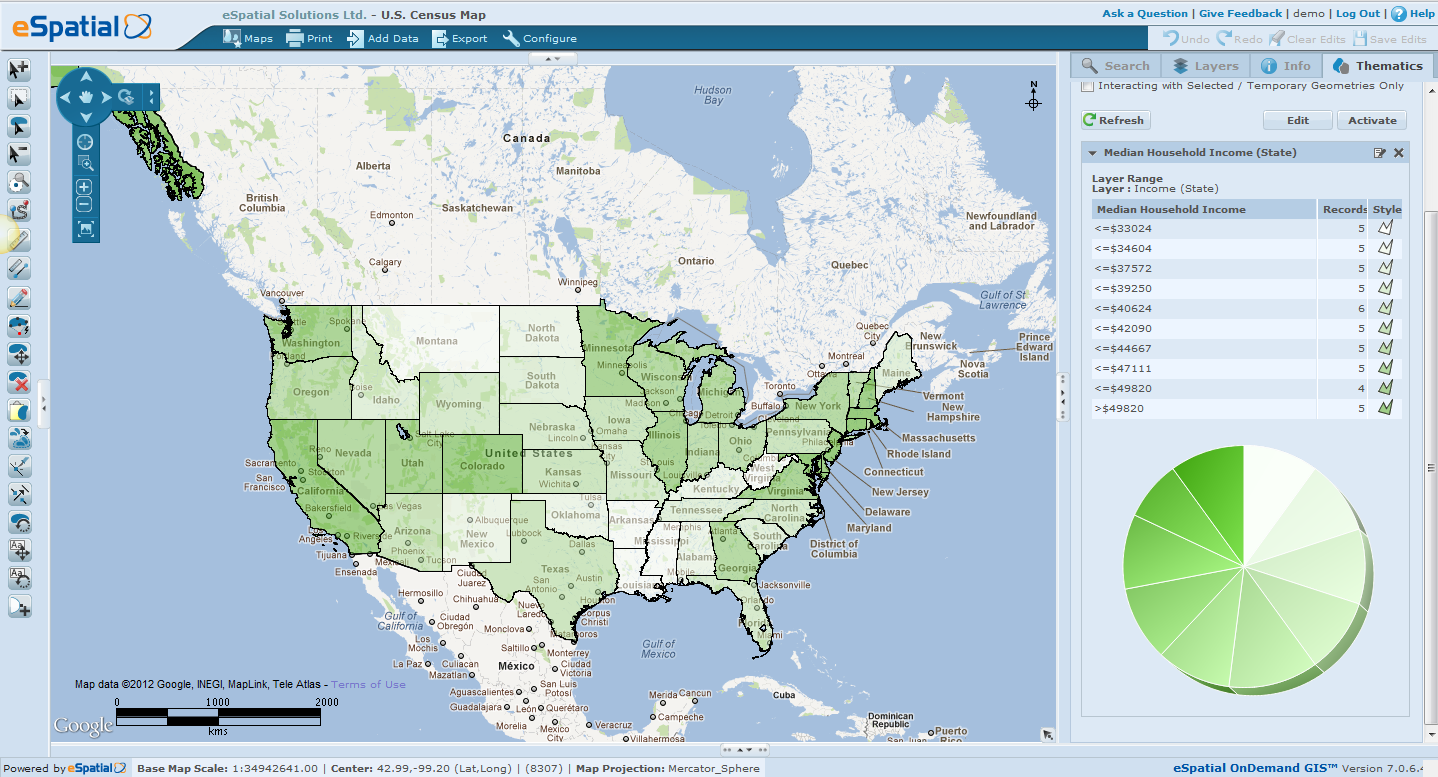
Task: Close the Median Household Income thematic
Action: (1399, 153)
